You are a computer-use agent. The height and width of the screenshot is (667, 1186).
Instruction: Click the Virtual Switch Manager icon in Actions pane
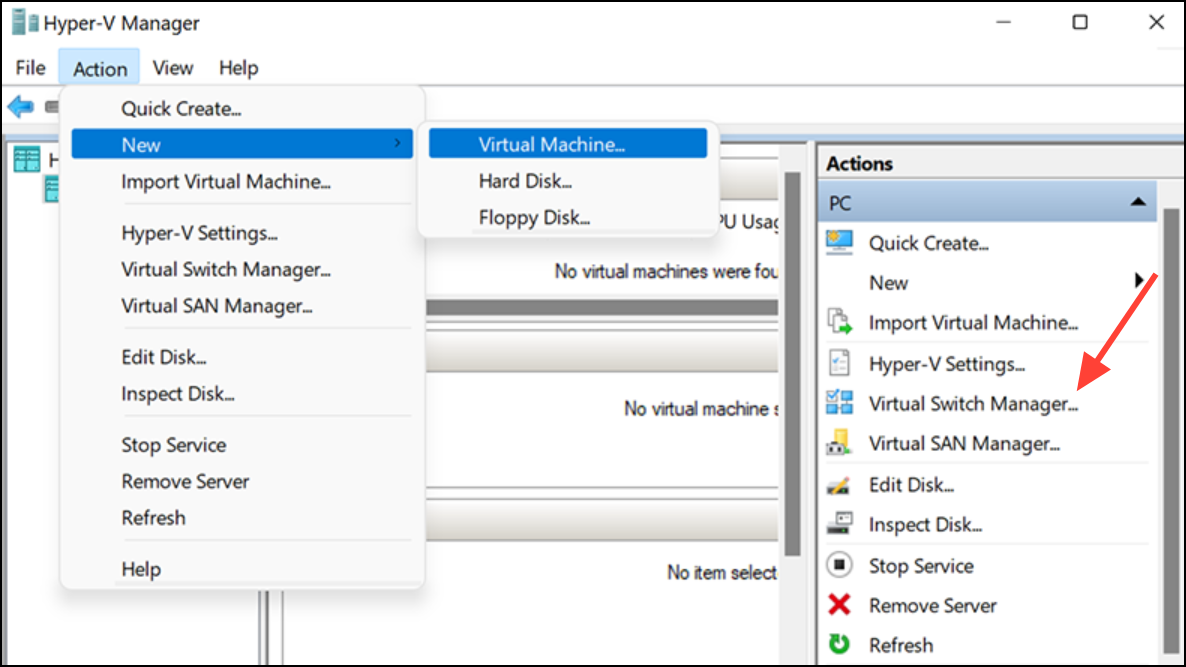839,403
